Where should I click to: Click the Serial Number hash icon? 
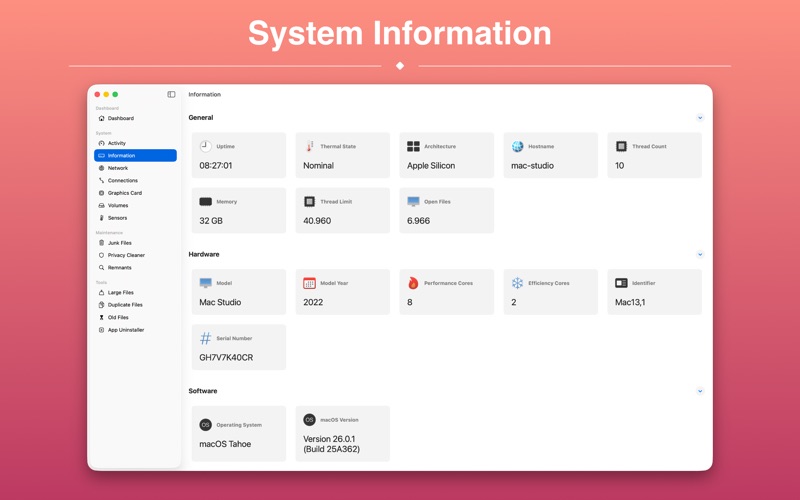click(205, 338)
